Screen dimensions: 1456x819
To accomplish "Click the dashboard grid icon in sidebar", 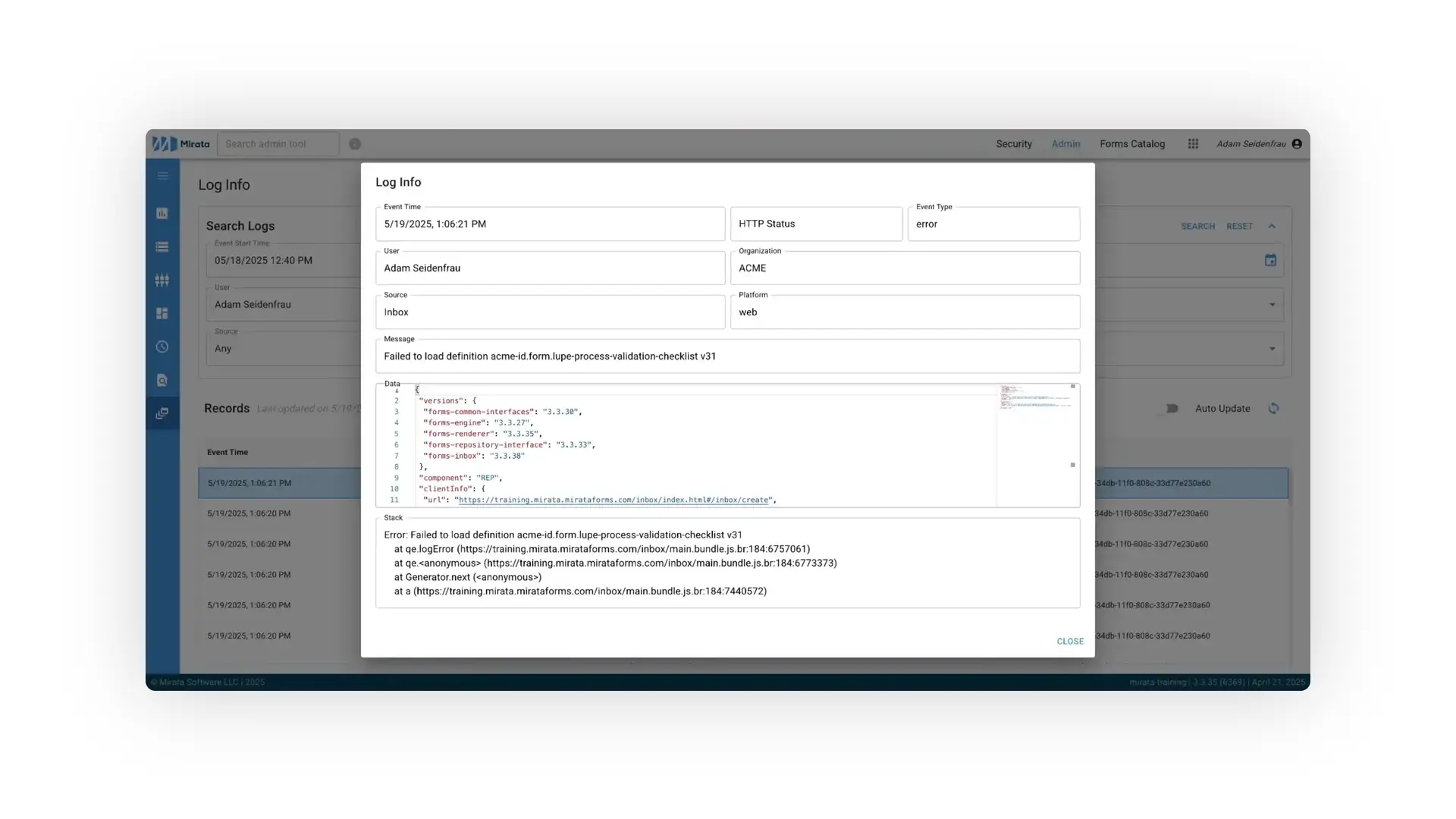I will [162, 313].
